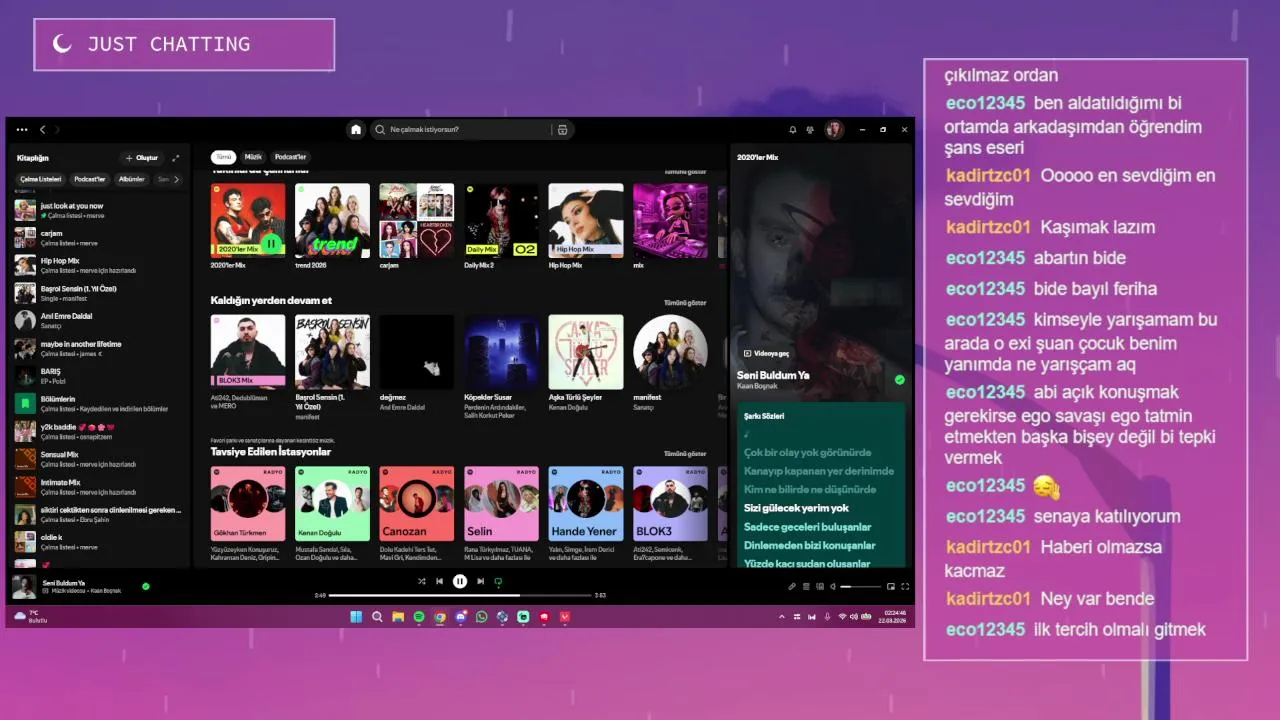
Task: Toggle the lyrics view microphone icon
Action: tap(792, 587)
